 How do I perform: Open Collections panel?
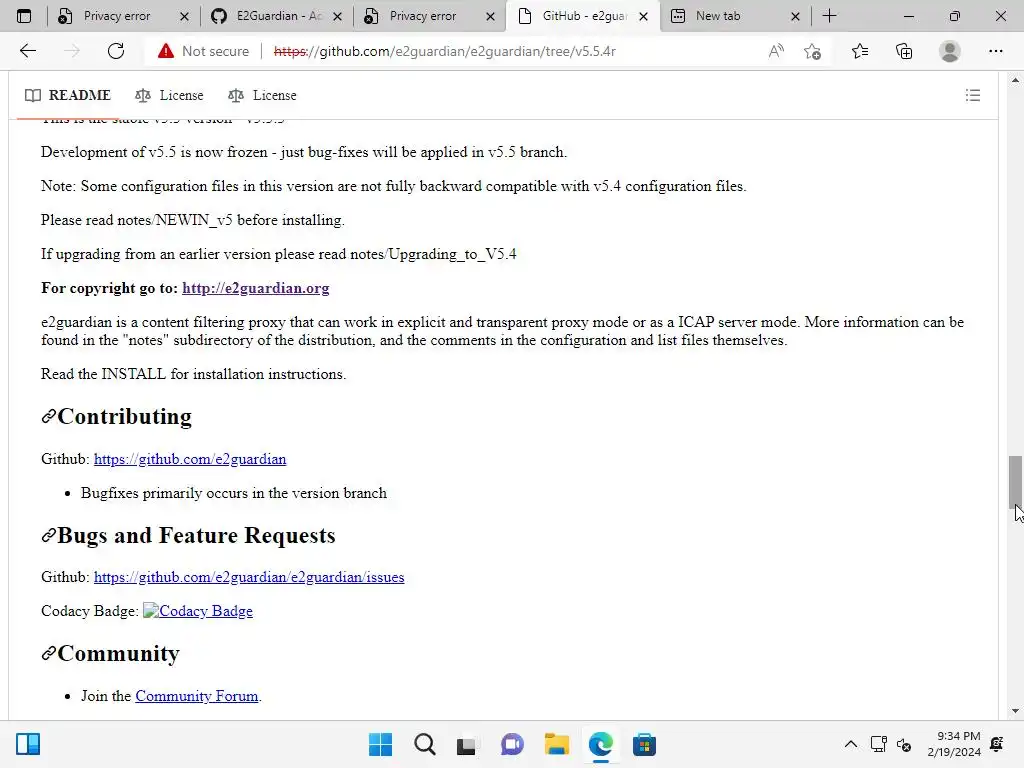(904, 51)
